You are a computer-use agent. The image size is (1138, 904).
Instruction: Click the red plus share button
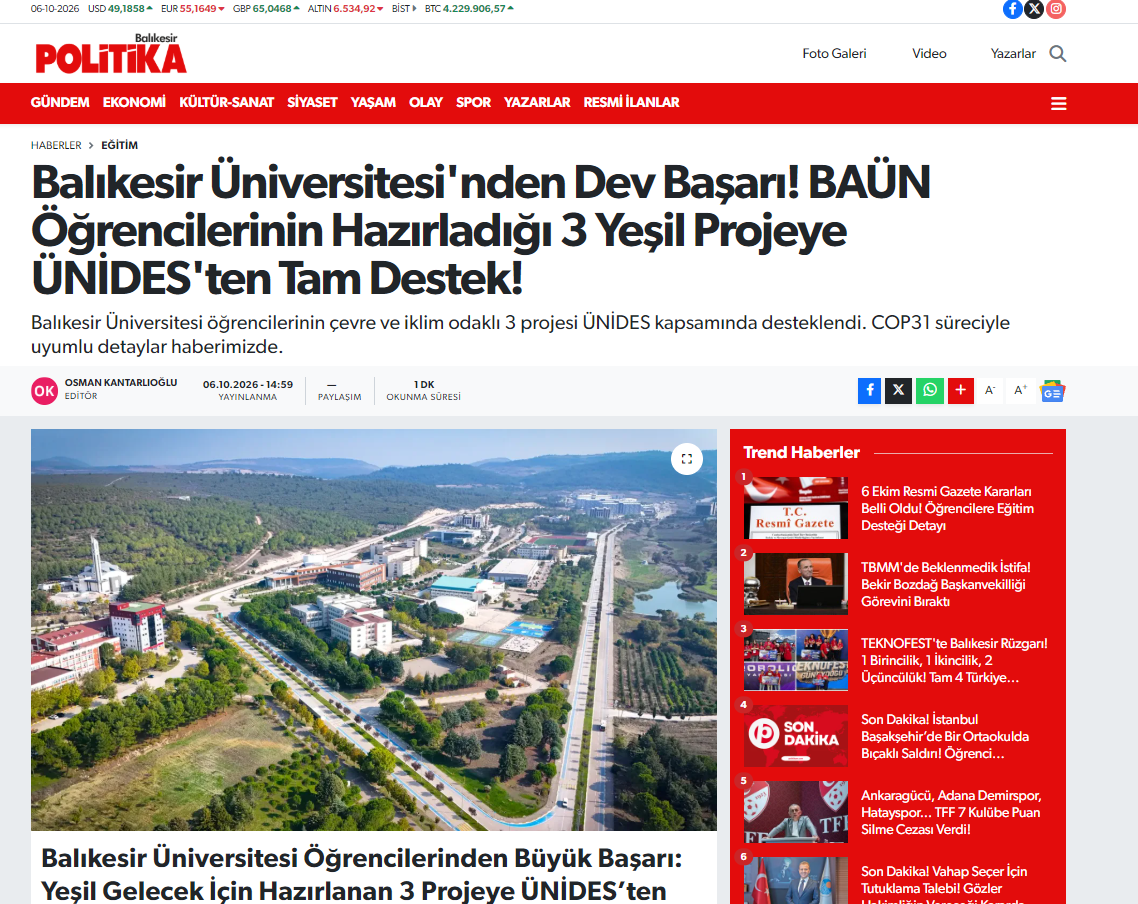(x=960, y=390)
